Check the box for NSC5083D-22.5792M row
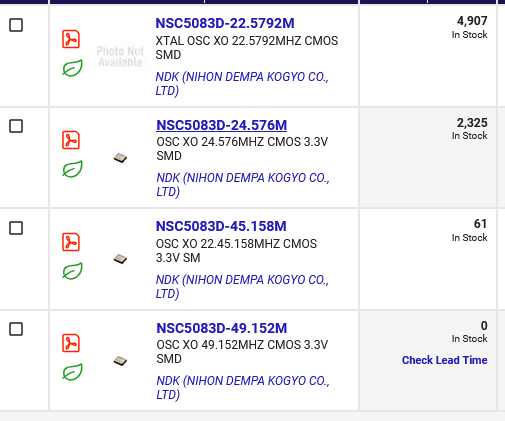Screen dimensions: 505x421 pyautogui.click(x=16, y=25)
